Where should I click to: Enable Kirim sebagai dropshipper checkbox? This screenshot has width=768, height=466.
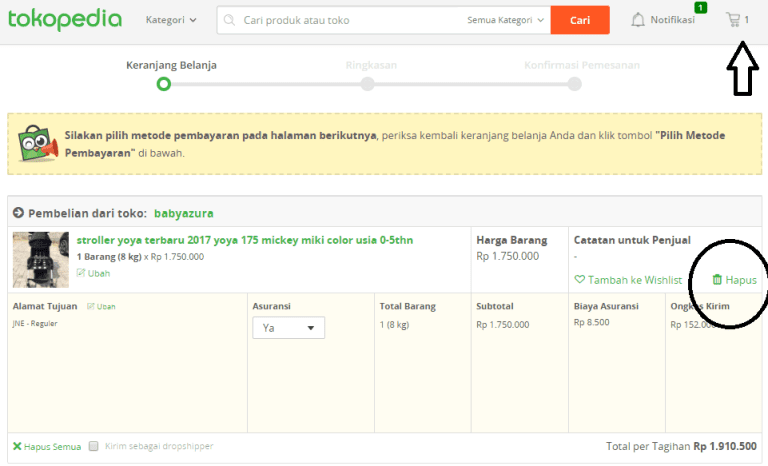(94, 446)
